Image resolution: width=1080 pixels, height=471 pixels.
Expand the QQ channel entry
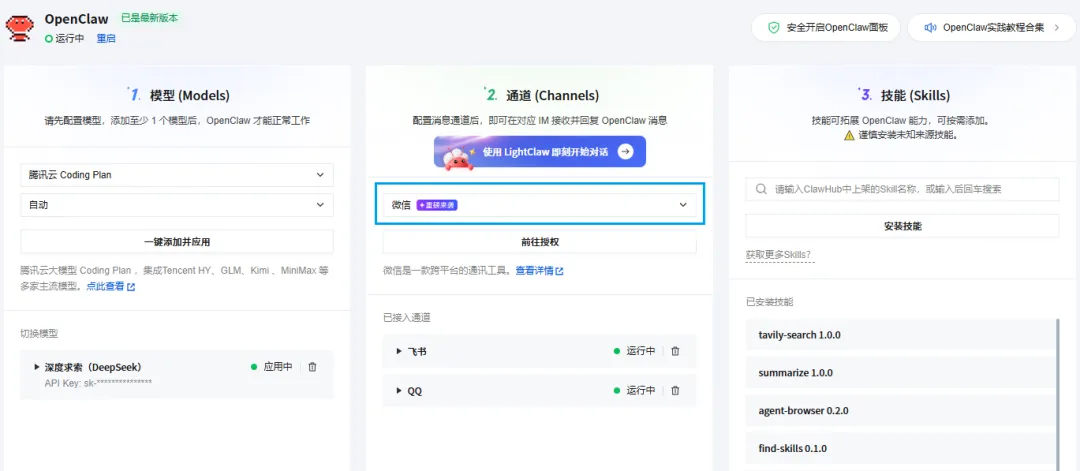click(399, 390)
